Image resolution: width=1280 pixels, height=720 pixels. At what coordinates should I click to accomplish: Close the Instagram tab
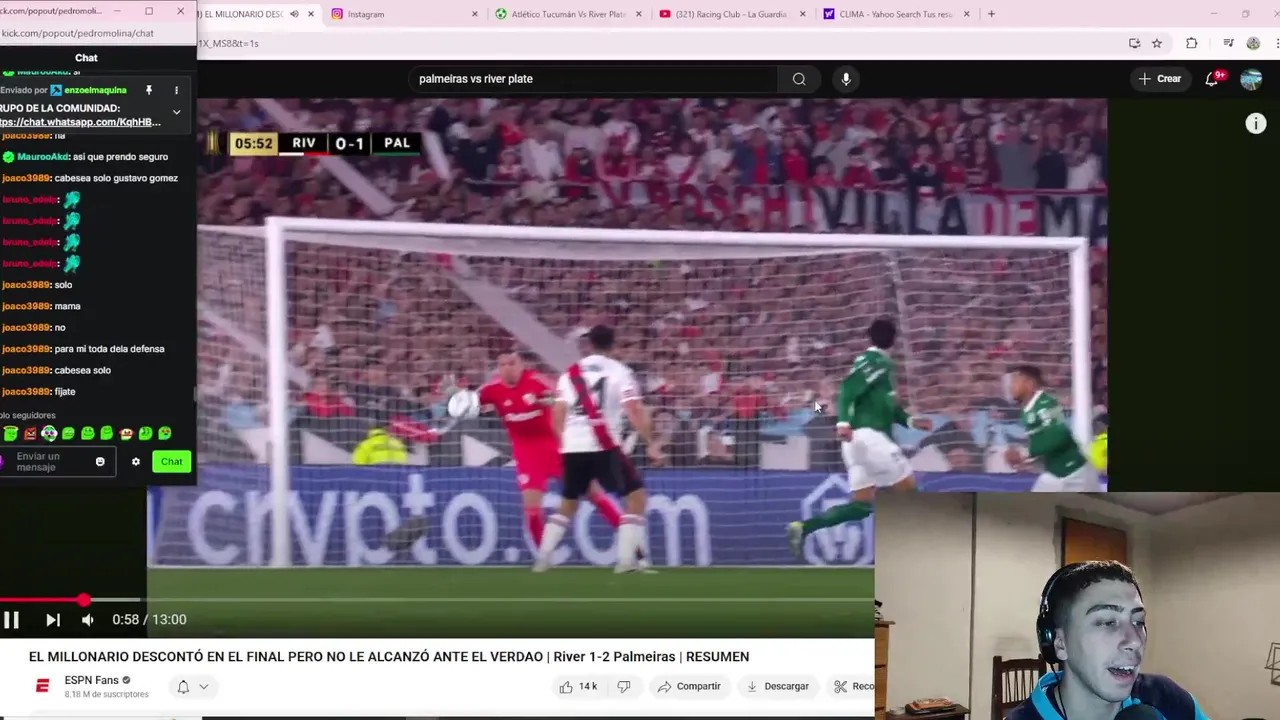pos(475,14)
